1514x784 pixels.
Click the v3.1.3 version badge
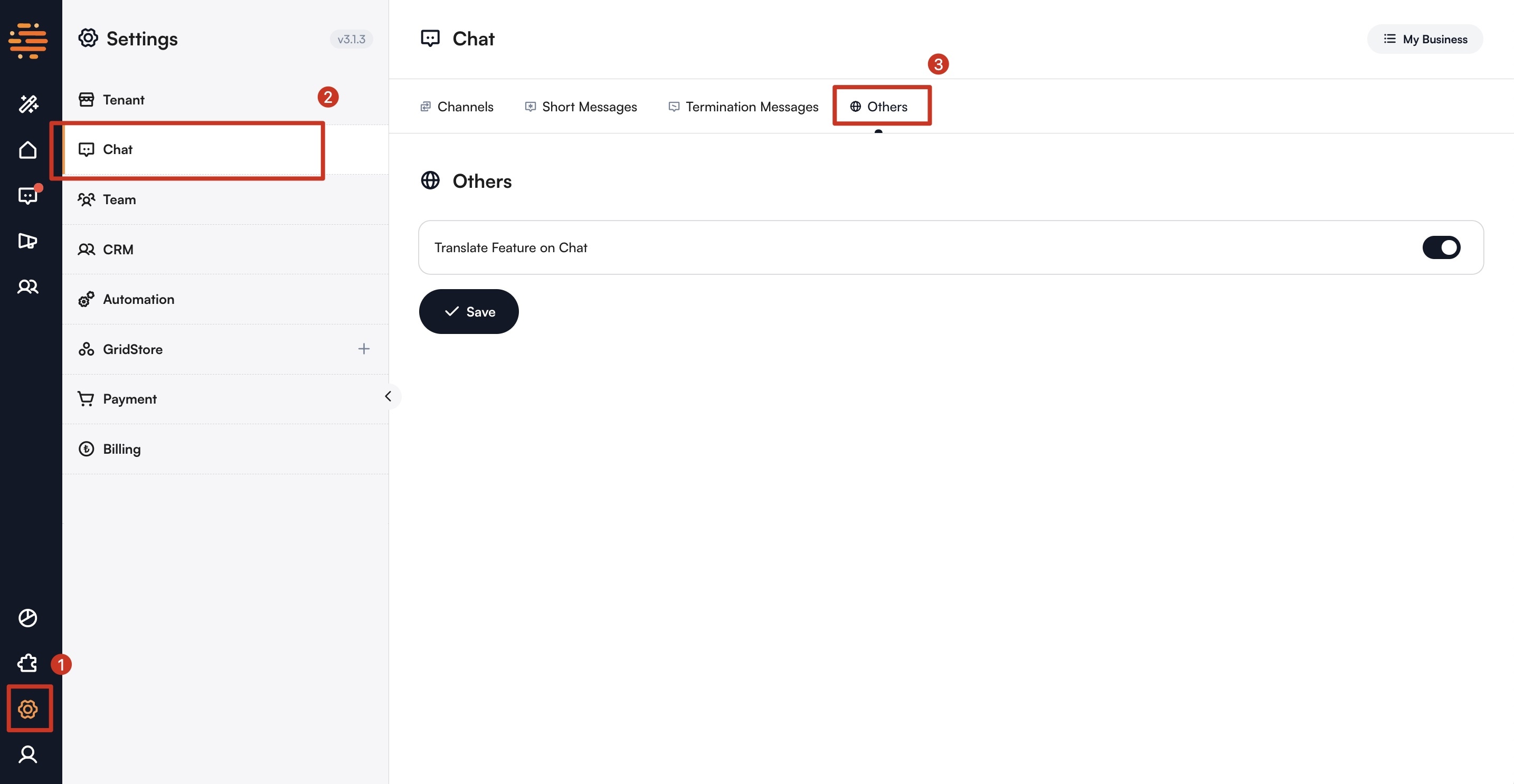coord(351,40)
